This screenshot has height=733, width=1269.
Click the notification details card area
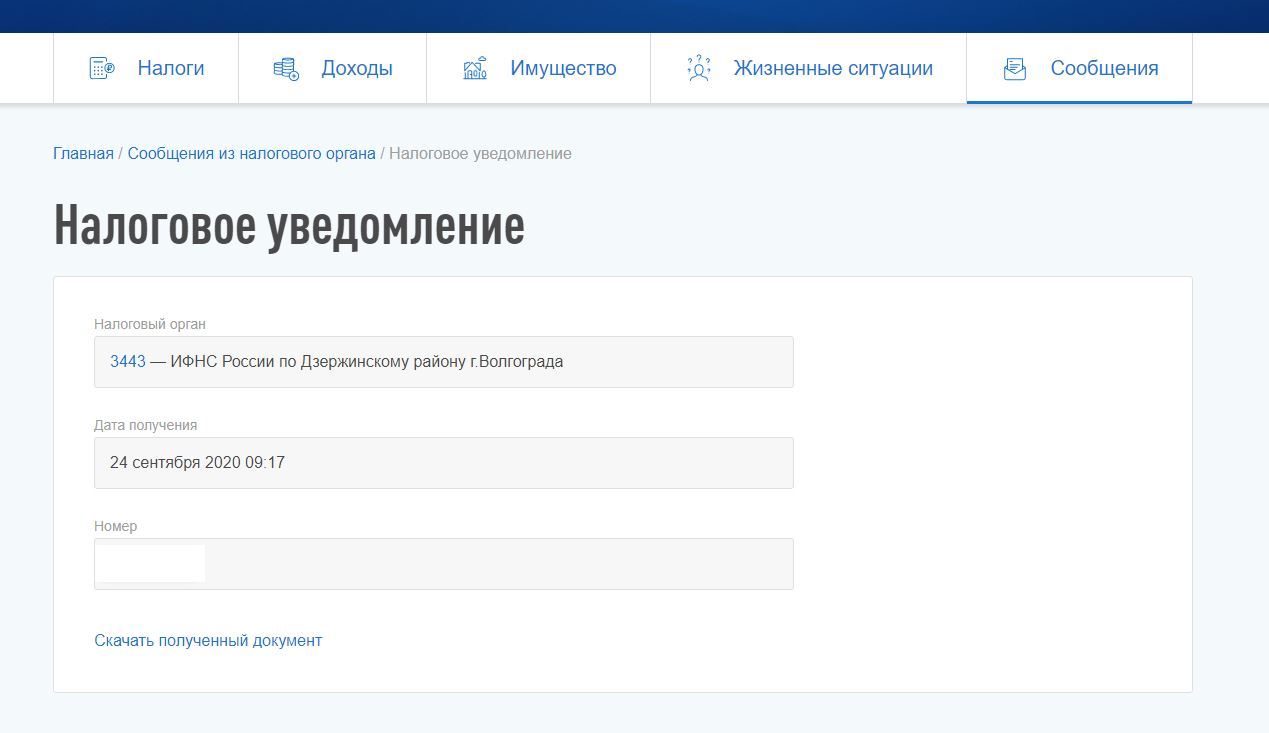[x=620, y=485]
